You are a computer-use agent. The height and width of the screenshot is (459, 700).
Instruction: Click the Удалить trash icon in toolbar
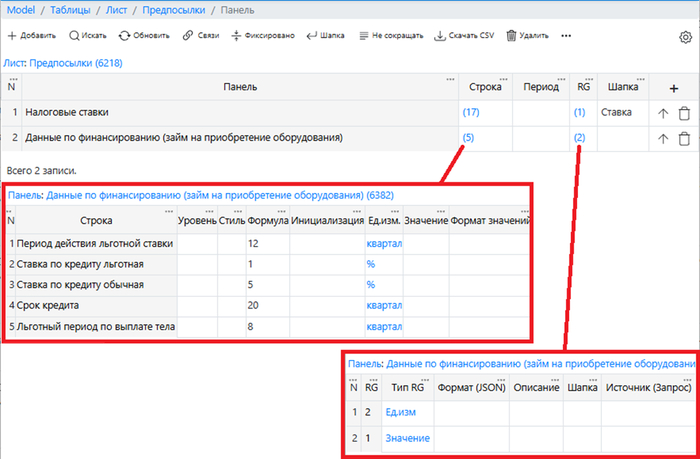point(527,36)
